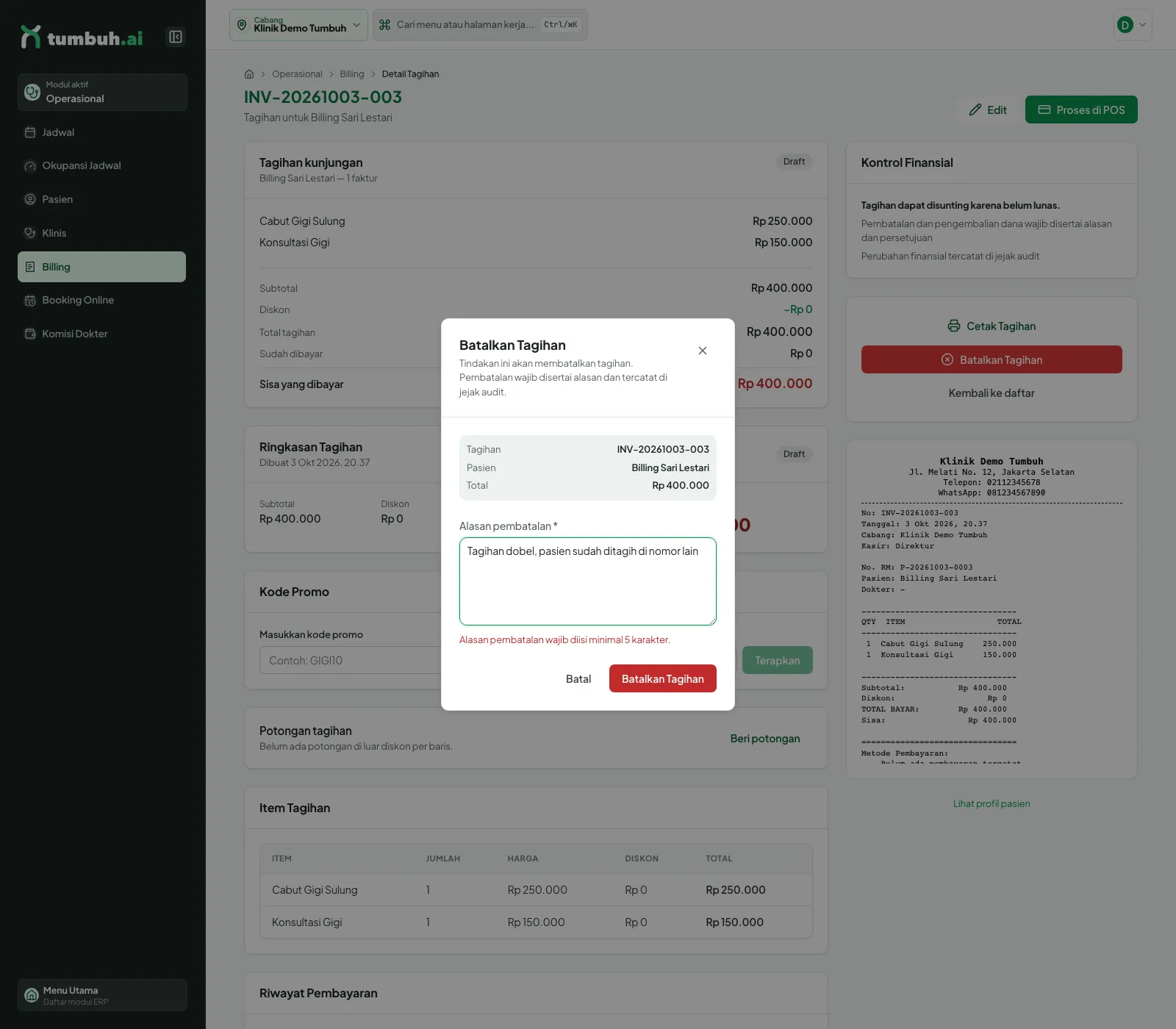Screen dimensions: 1176x1029
Task: Open Jadwal in the sidebar
Action: pos(101,132)
